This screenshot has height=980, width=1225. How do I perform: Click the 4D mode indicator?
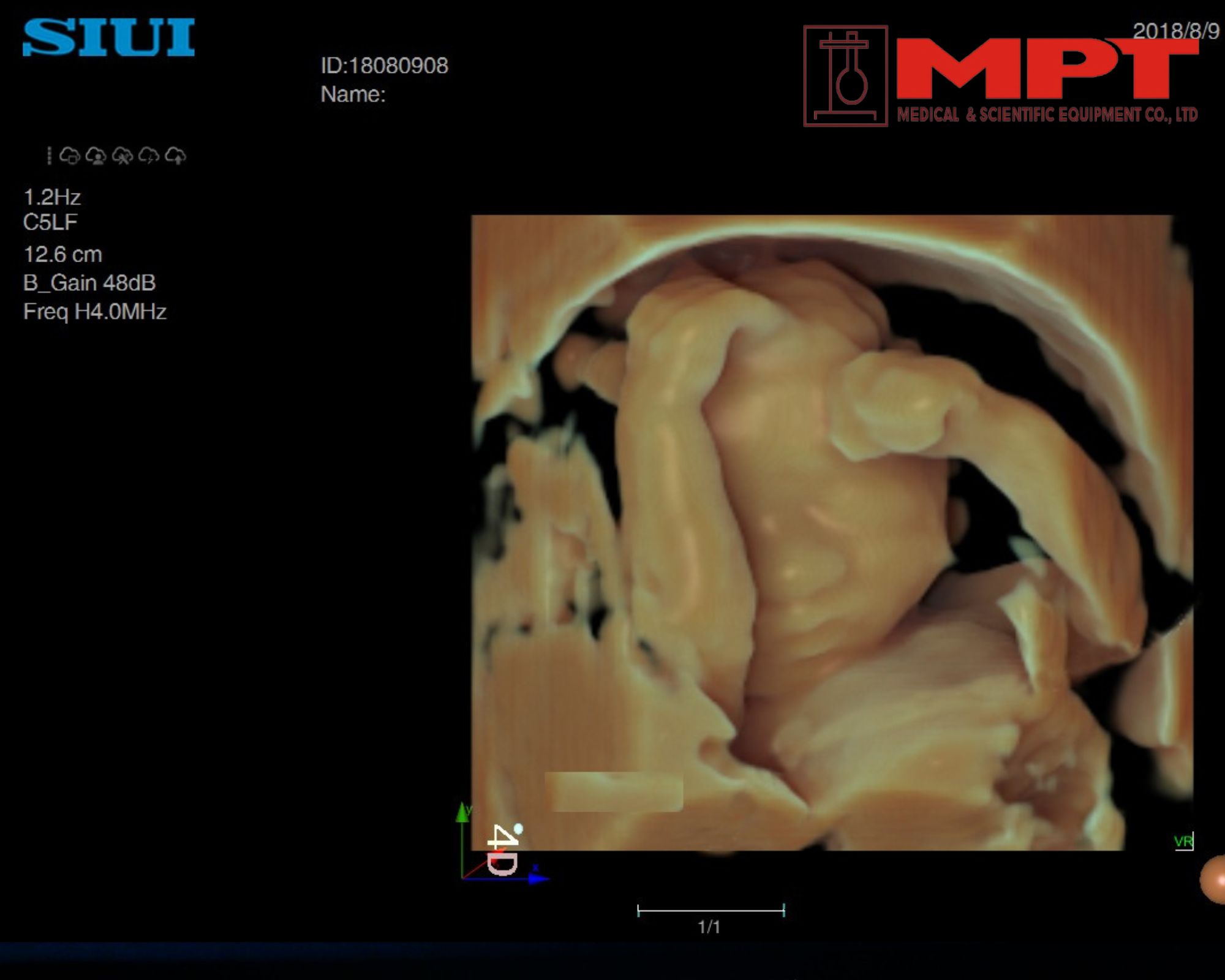[504, 850]
